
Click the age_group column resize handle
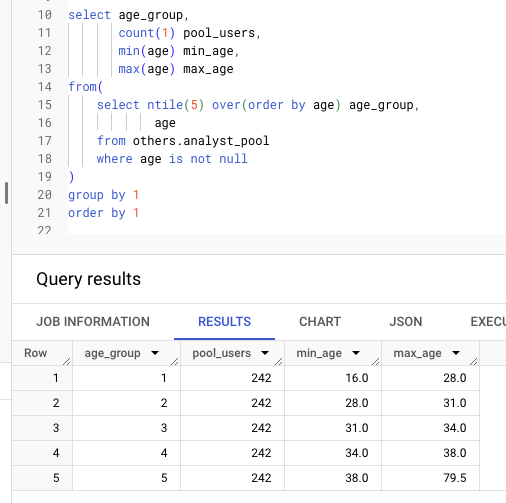pyautogui.click(x=175, y=361)
